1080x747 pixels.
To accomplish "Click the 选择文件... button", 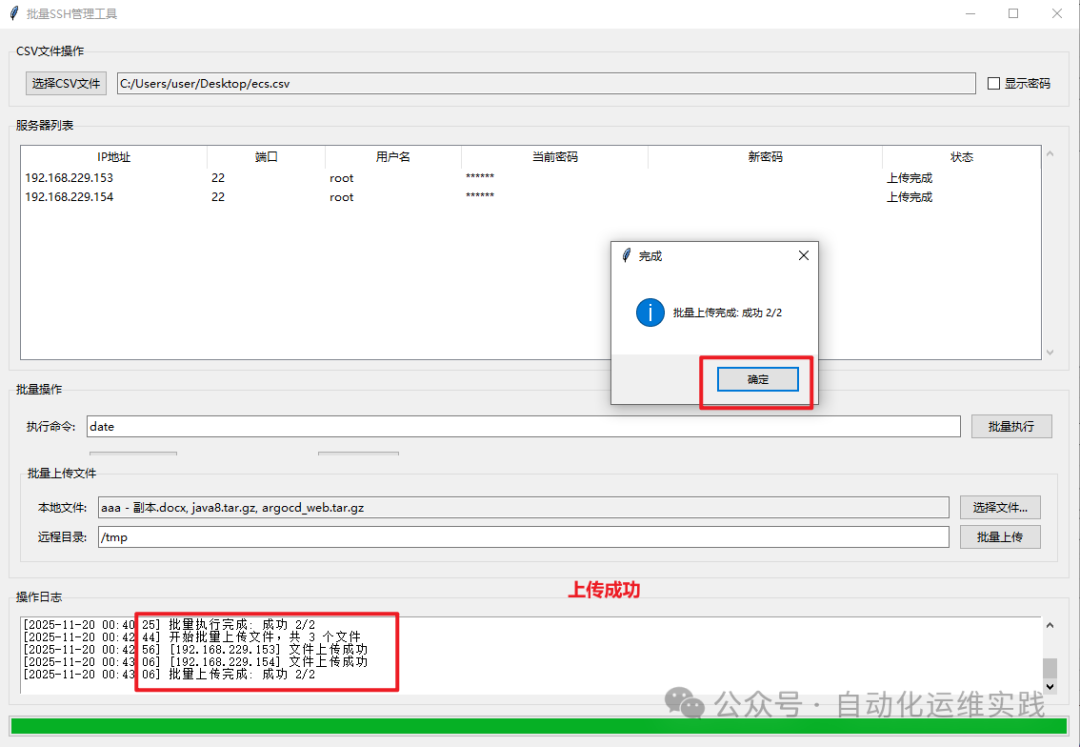I will coord(1000,507).
